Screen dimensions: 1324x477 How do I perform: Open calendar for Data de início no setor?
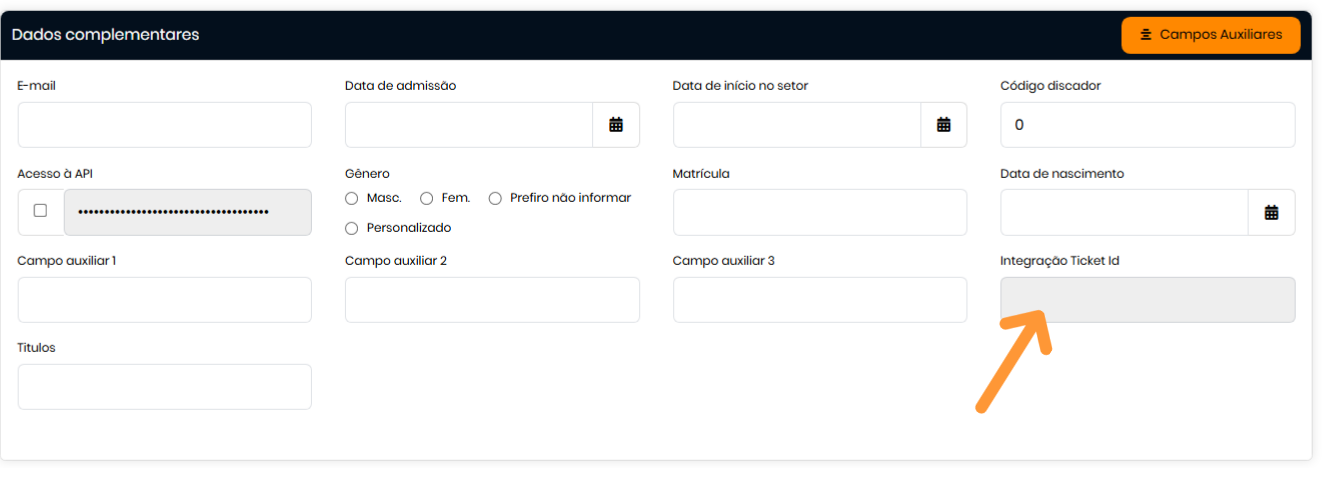click(943, 125)
